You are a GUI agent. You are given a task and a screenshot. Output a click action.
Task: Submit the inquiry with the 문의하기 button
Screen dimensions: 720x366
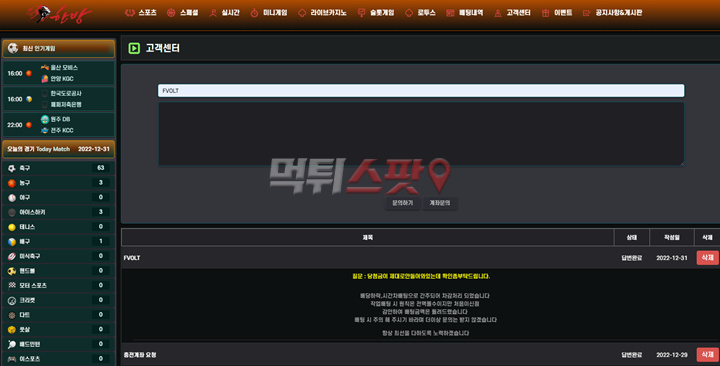point(403,203)
